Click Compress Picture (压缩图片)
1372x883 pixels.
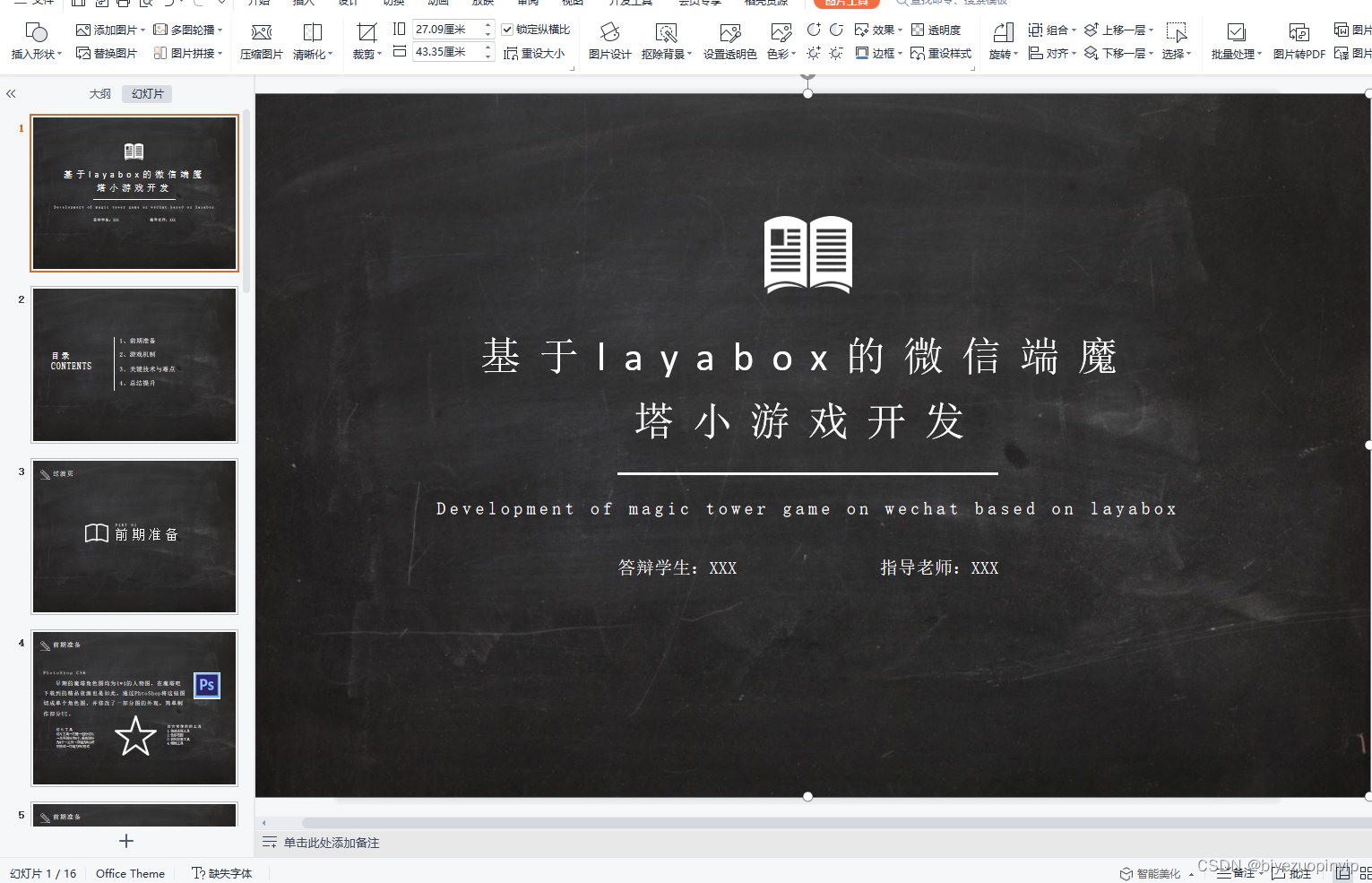point(262,42)
